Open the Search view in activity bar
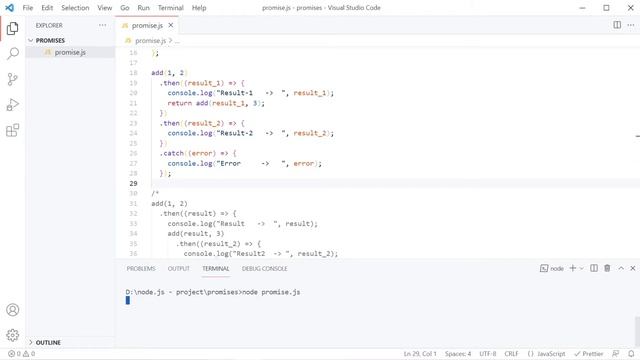Viewport: 640px width, 360px height. [13, 53]
